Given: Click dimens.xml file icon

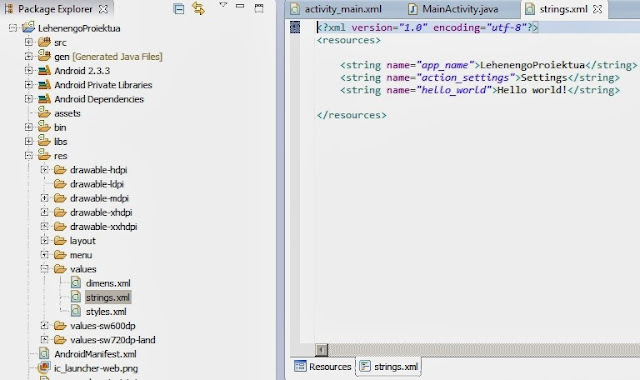Looking at the screenshot, I should 76,282.
